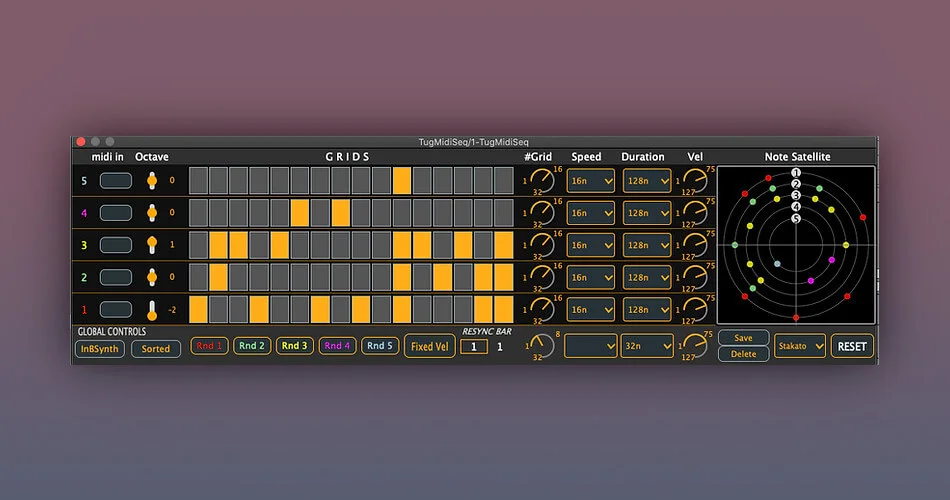
Task: Toggle the midi in switch for row 5
Action: [116, 181]
